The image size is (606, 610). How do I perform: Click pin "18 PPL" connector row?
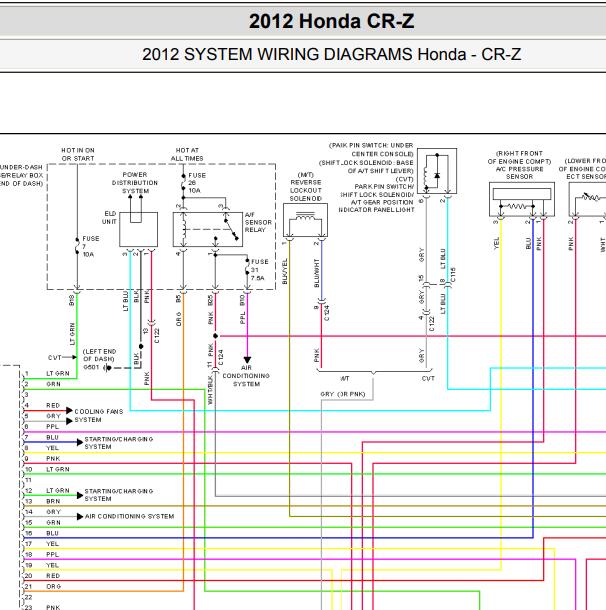tap(41, 554)
